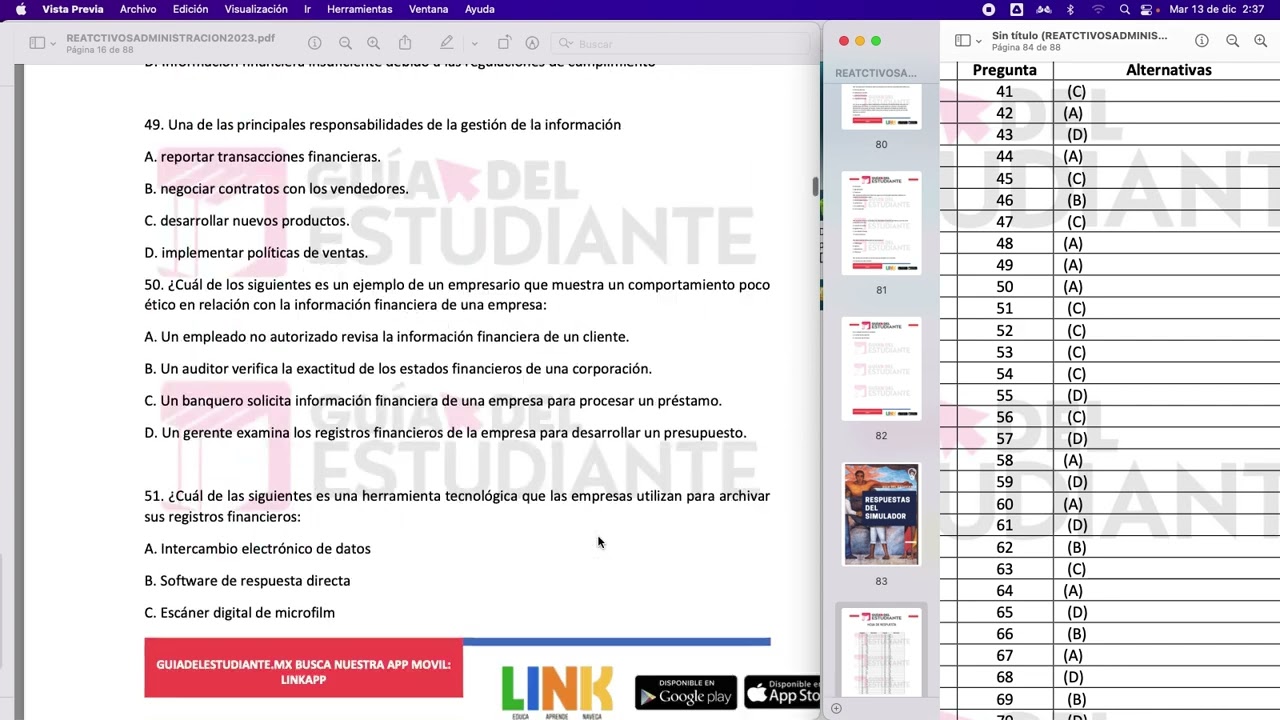
Task: Open Spotlight search in menu bar
Action: [1125, 9]
